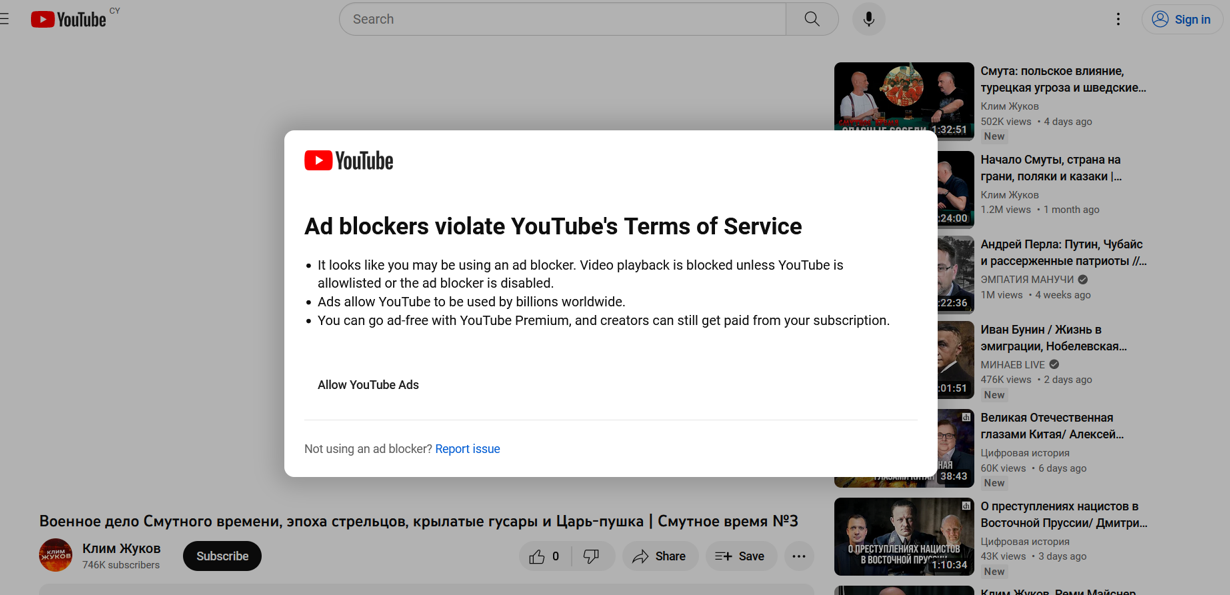
Task: Save the video to a playlist
Action: pyautogui.click(x=741, y=556)
